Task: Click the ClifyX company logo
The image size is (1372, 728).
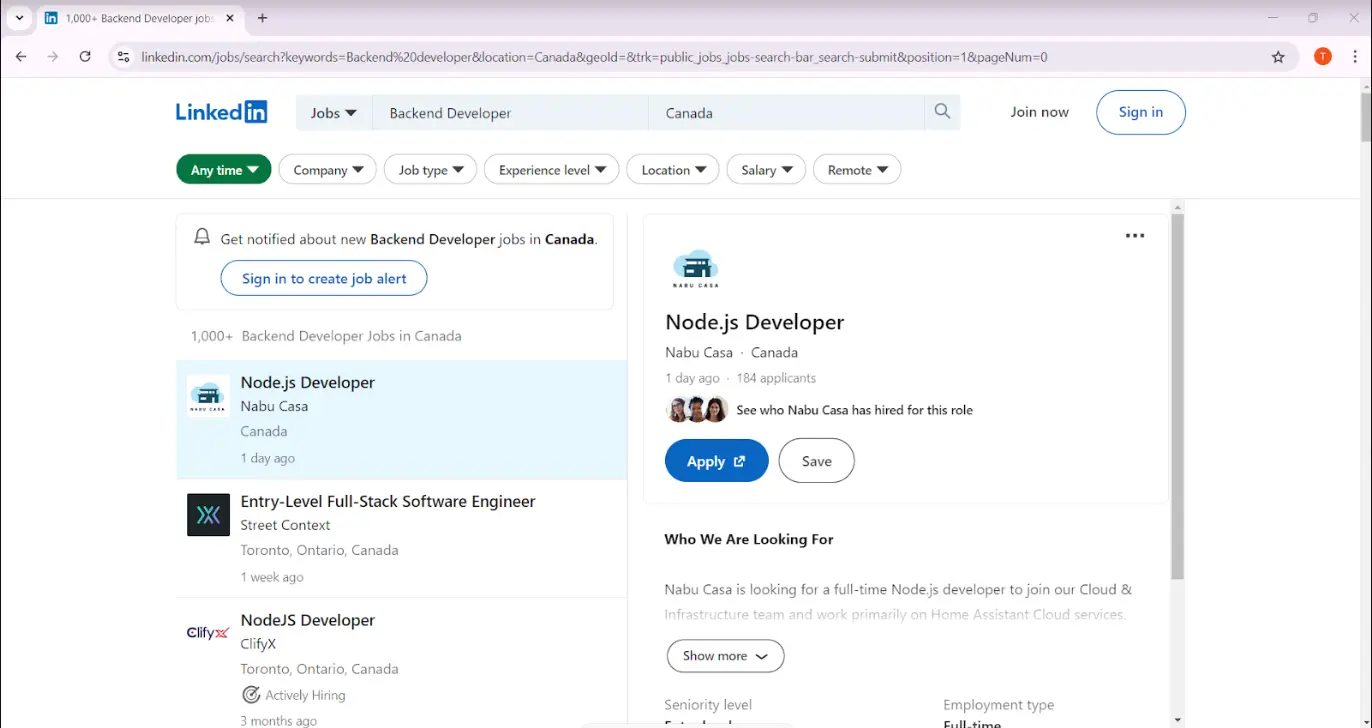Action: pos(207,632)
